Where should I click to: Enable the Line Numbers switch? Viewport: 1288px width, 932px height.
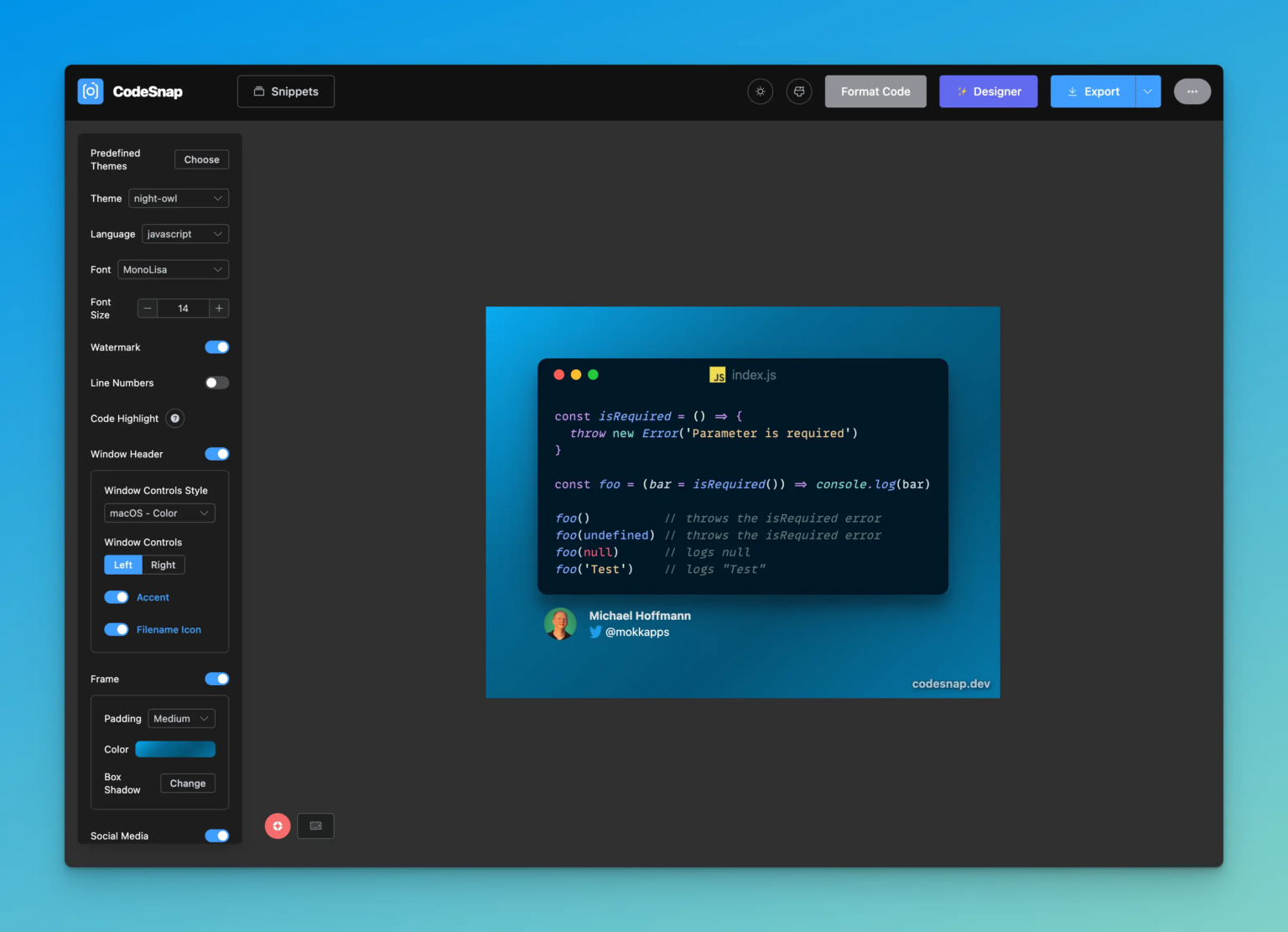[217, 383]
